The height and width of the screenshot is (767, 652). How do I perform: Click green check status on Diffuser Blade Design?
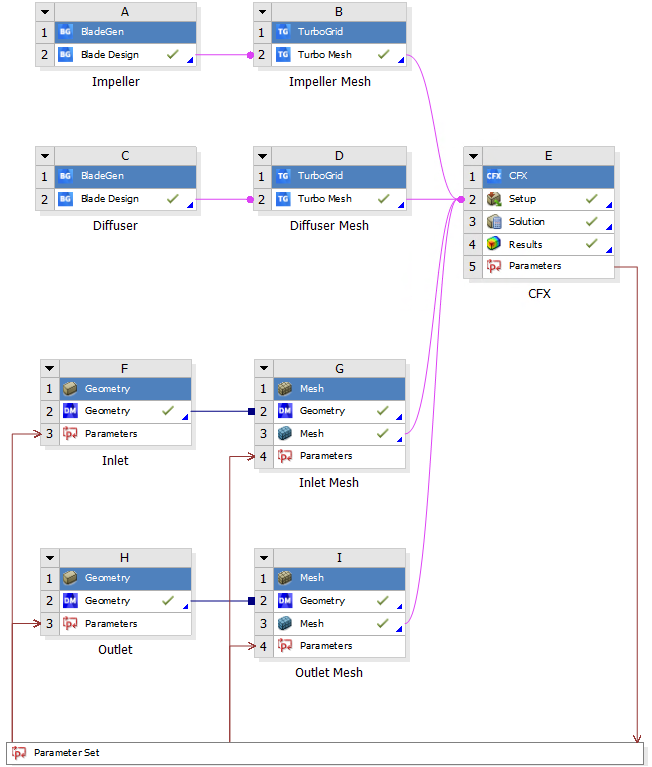click(x=173, y=199)
